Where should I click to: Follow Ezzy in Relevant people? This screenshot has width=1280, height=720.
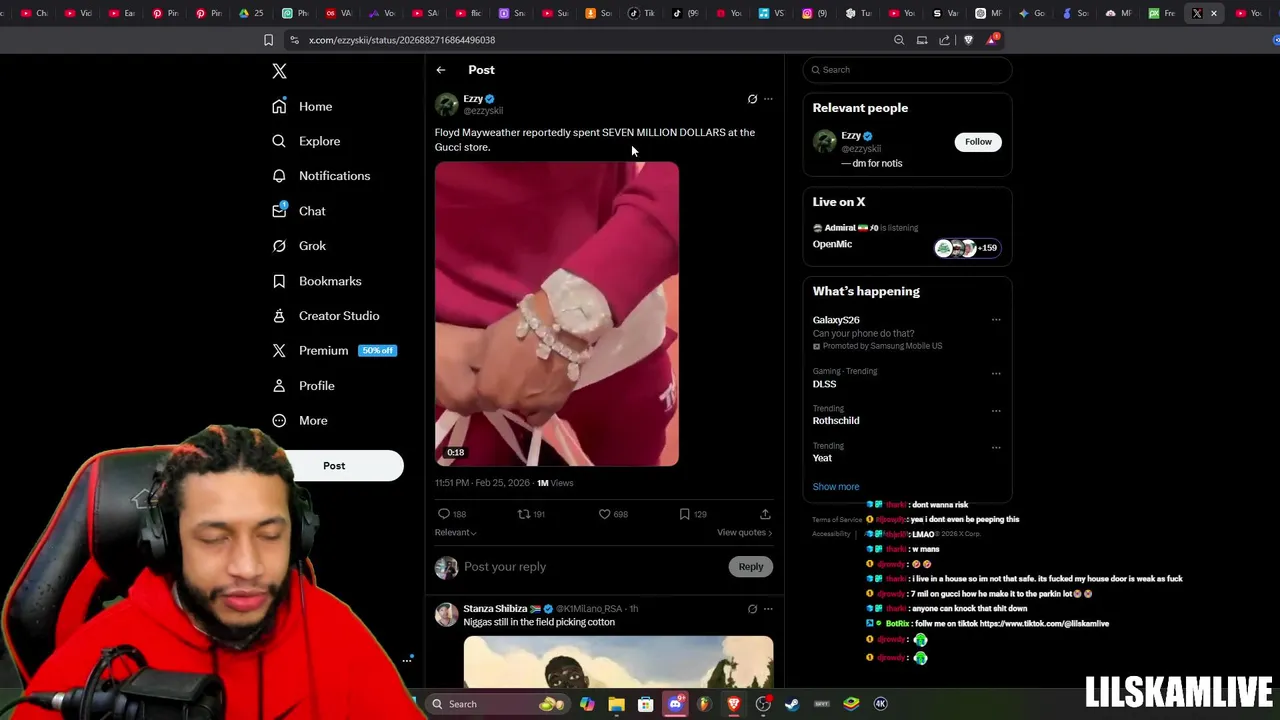coord(978,142)
